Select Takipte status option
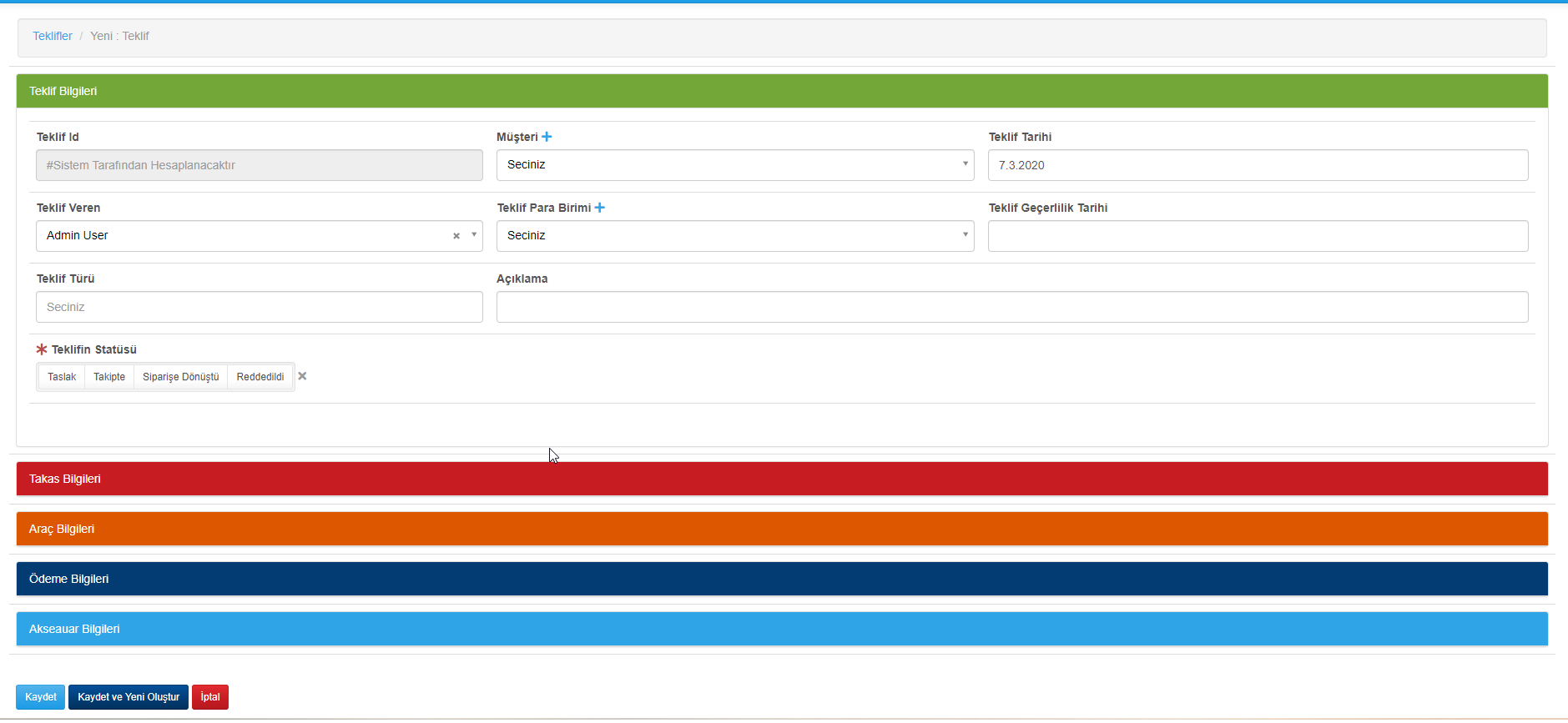Image resolution: width=1568 pixels, height=723 pixels. click(x=109, y=377)
